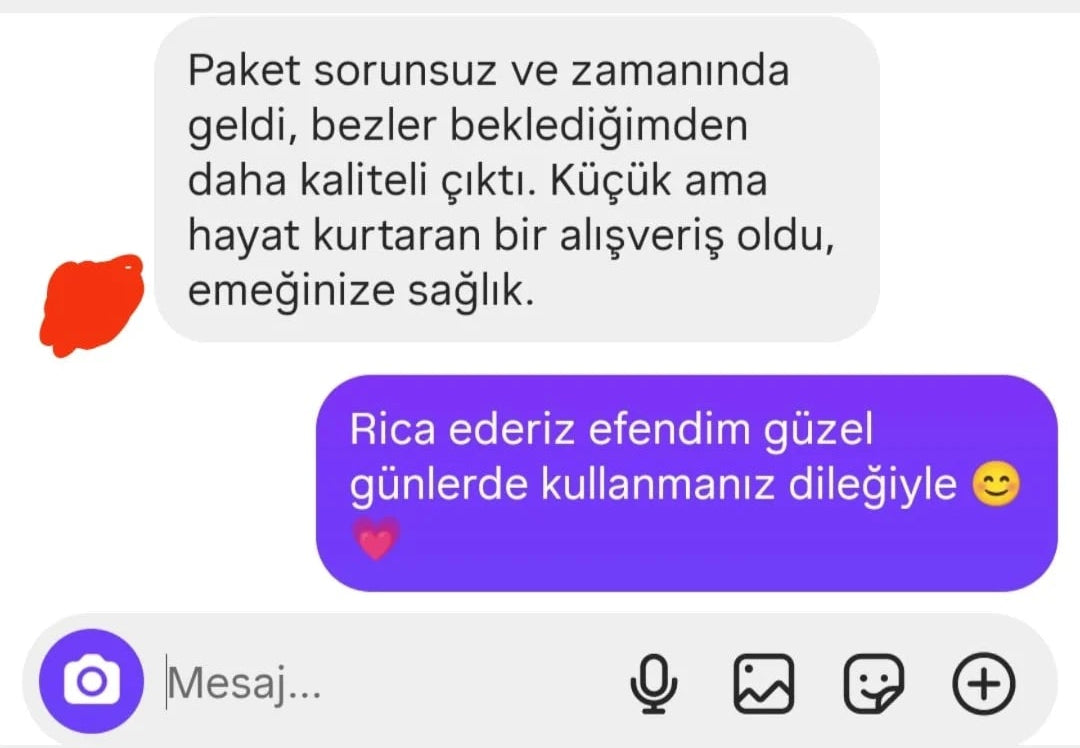Tap the plus icon for more options

[x=984, y=683]
